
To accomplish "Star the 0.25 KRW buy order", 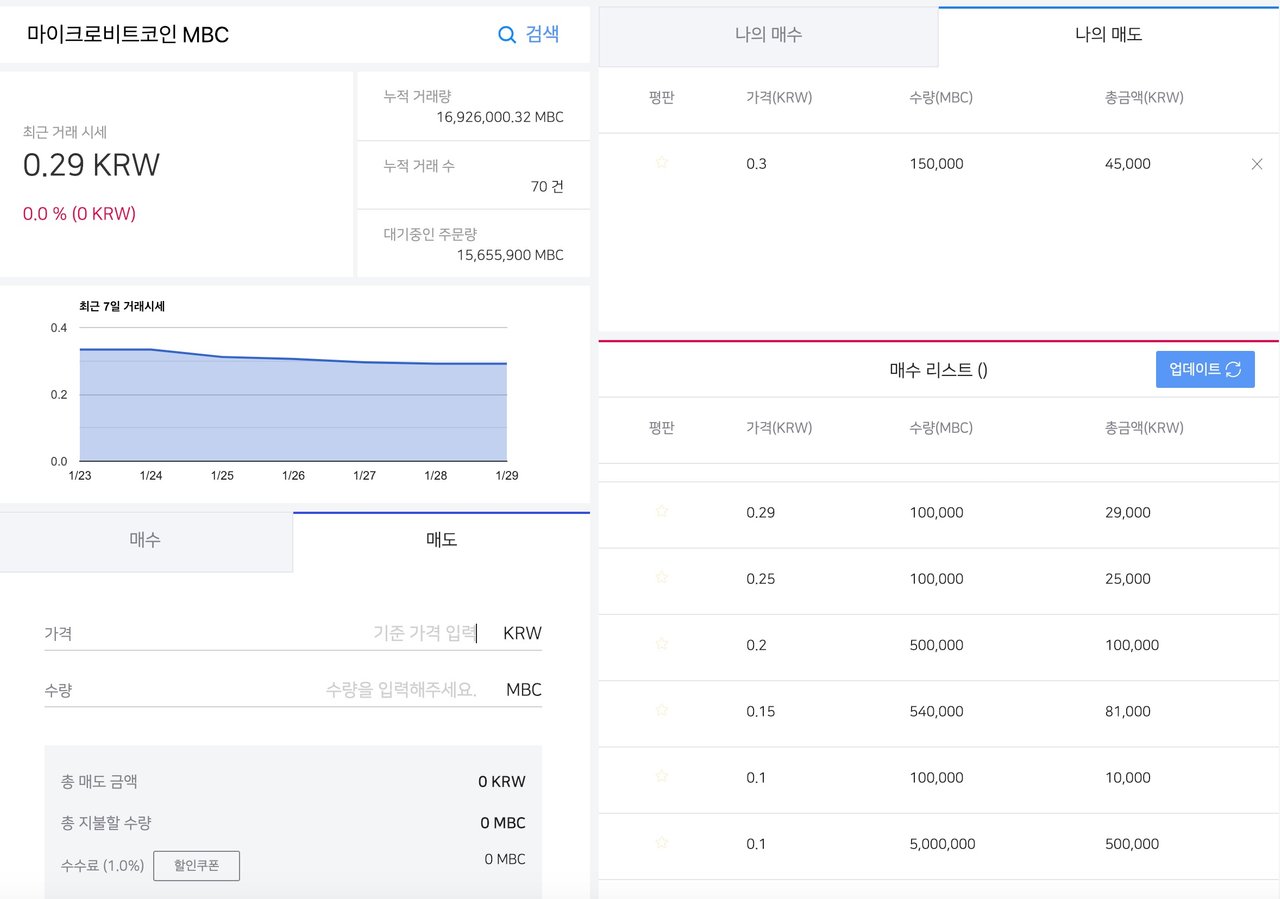I will click(x=661, y=579).
